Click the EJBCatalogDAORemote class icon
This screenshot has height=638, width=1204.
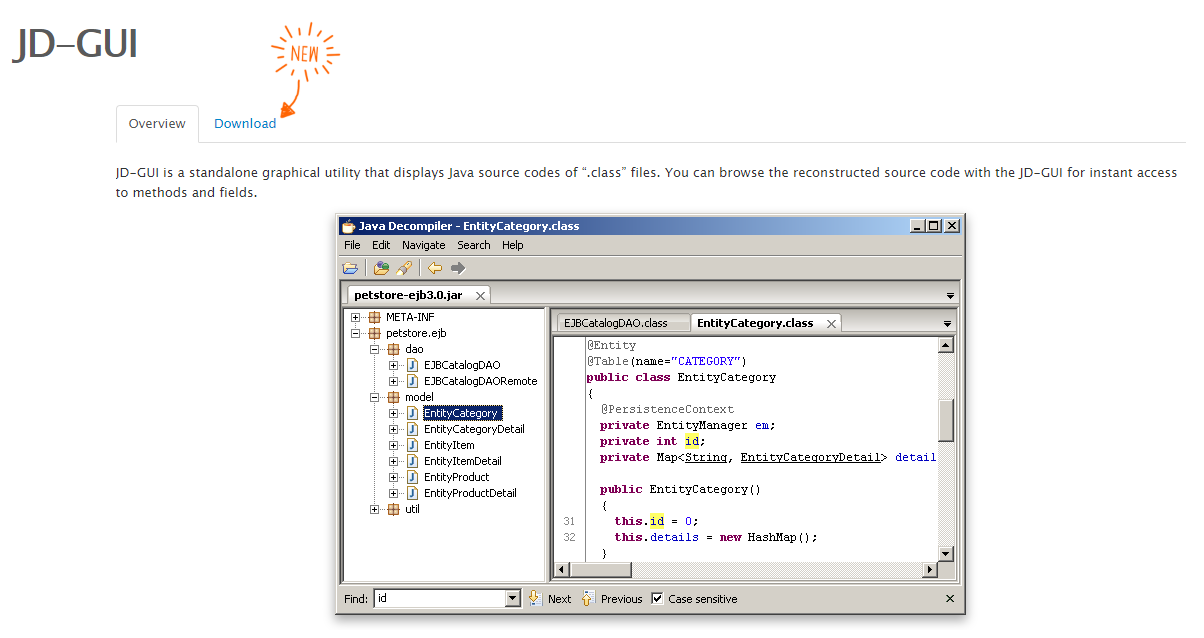[412, 381]
